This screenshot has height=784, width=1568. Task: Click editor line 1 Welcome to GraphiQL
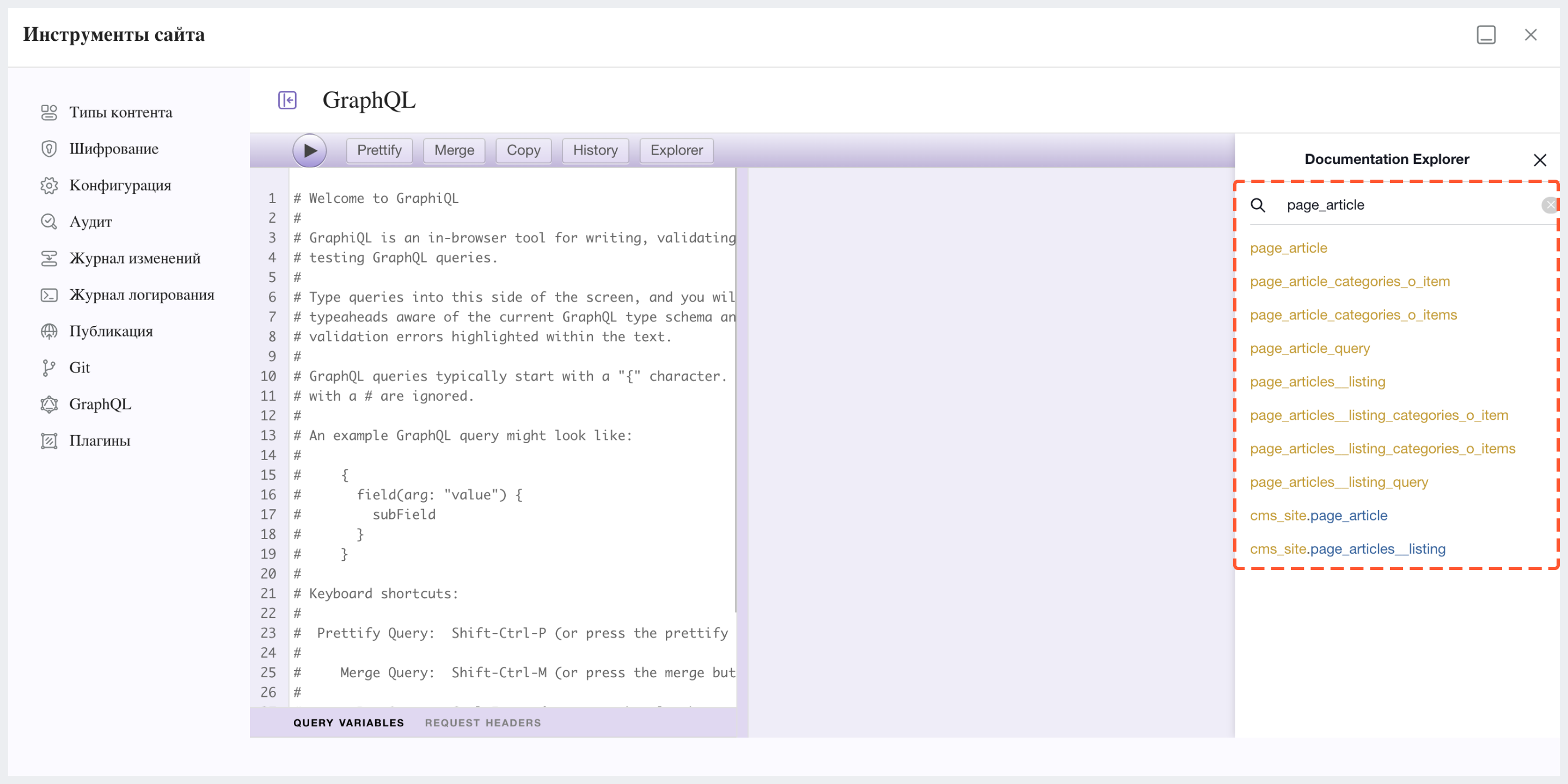[376, 198]
